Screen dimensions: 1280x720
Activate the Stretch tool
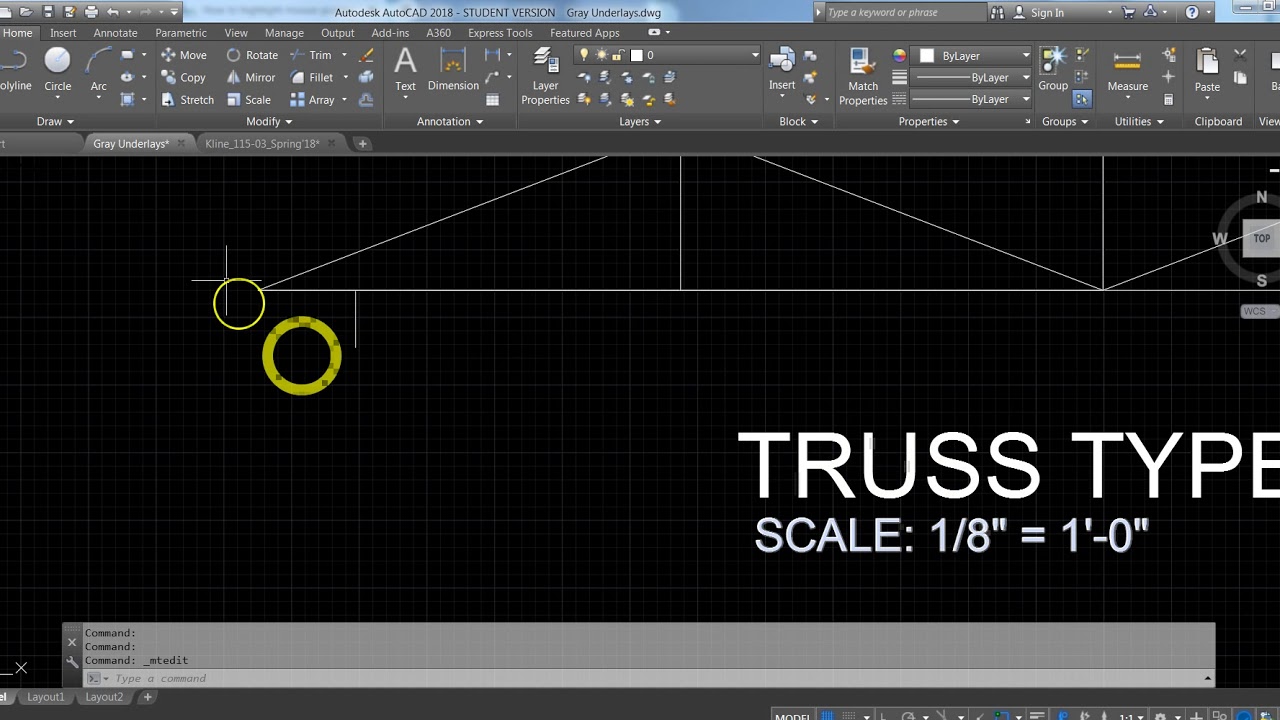click(187, 99)
